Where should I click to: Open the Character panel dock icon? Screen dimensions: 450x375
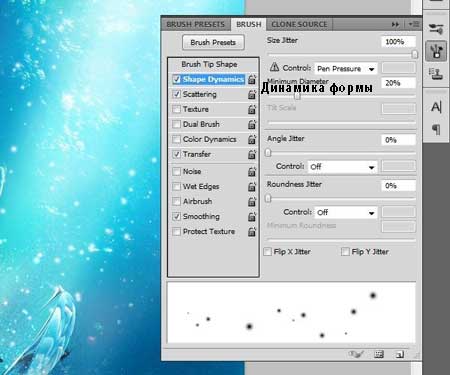point(436,107)
